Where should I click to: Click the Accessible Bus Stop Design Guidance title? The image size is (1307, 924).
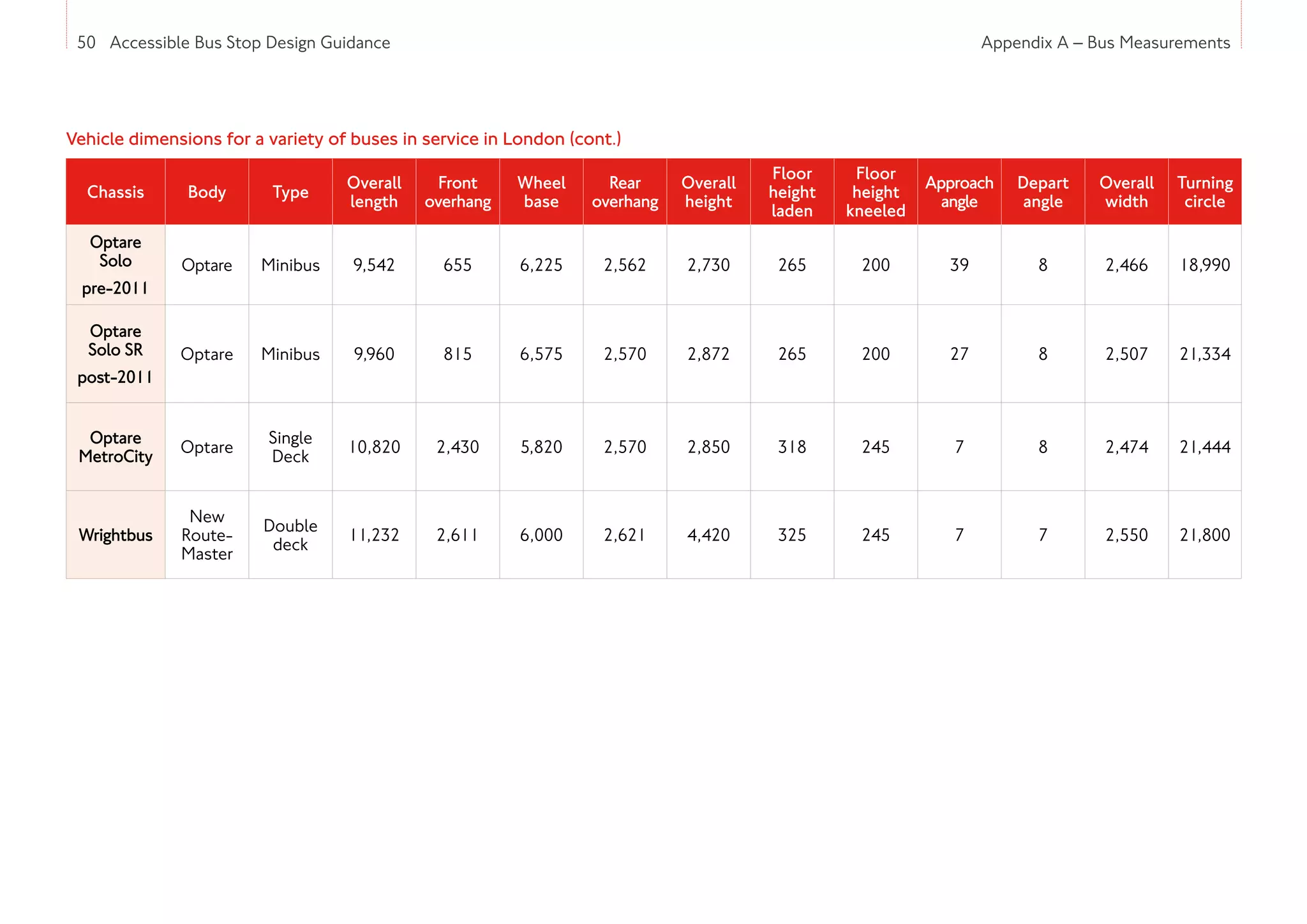click(x=250, y=43)
